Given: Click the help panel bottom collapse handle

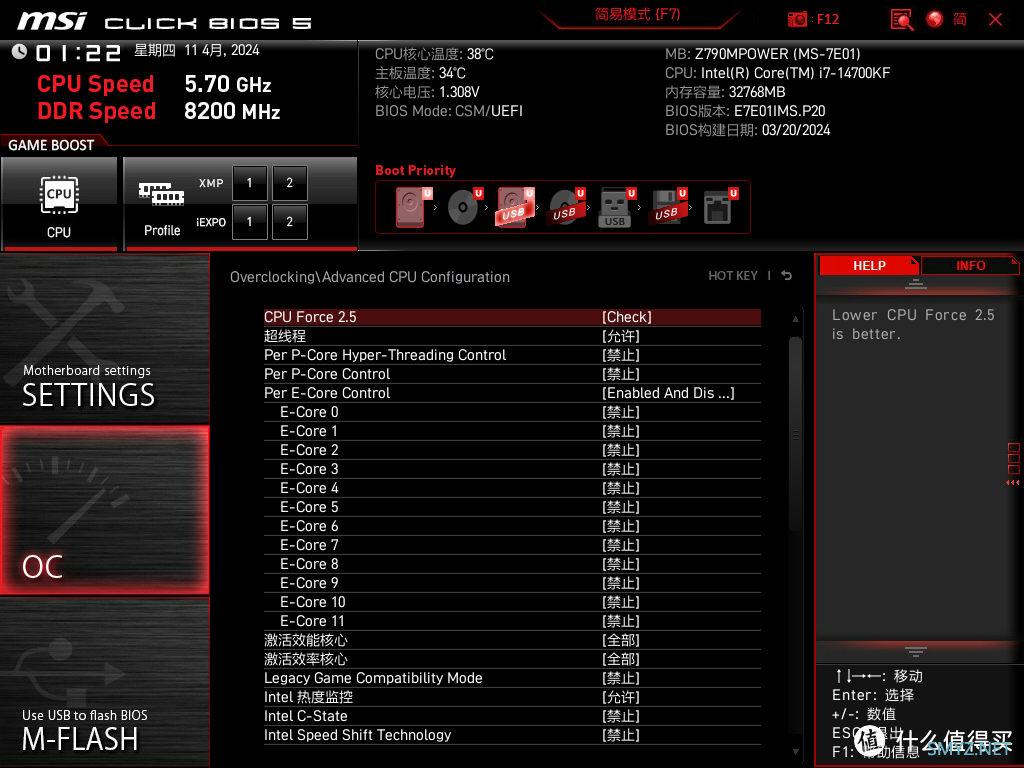Looking at the screenshot, I should click(x=916, y=652).
